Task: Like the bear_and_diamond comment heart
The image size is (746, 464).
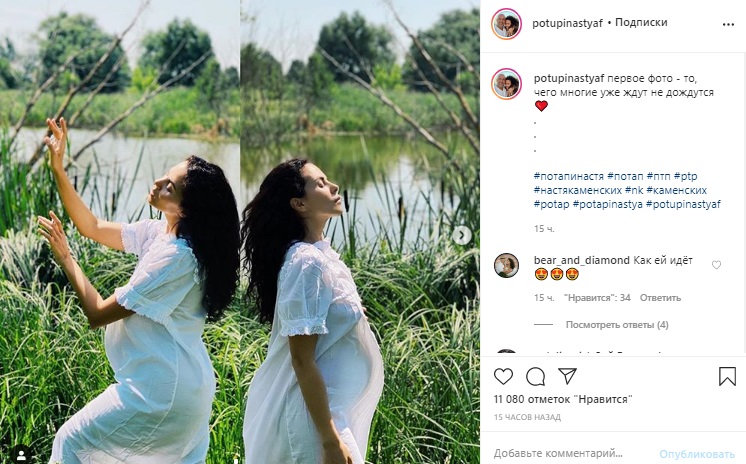Action: pyautogui.click(x=716, y=265)
